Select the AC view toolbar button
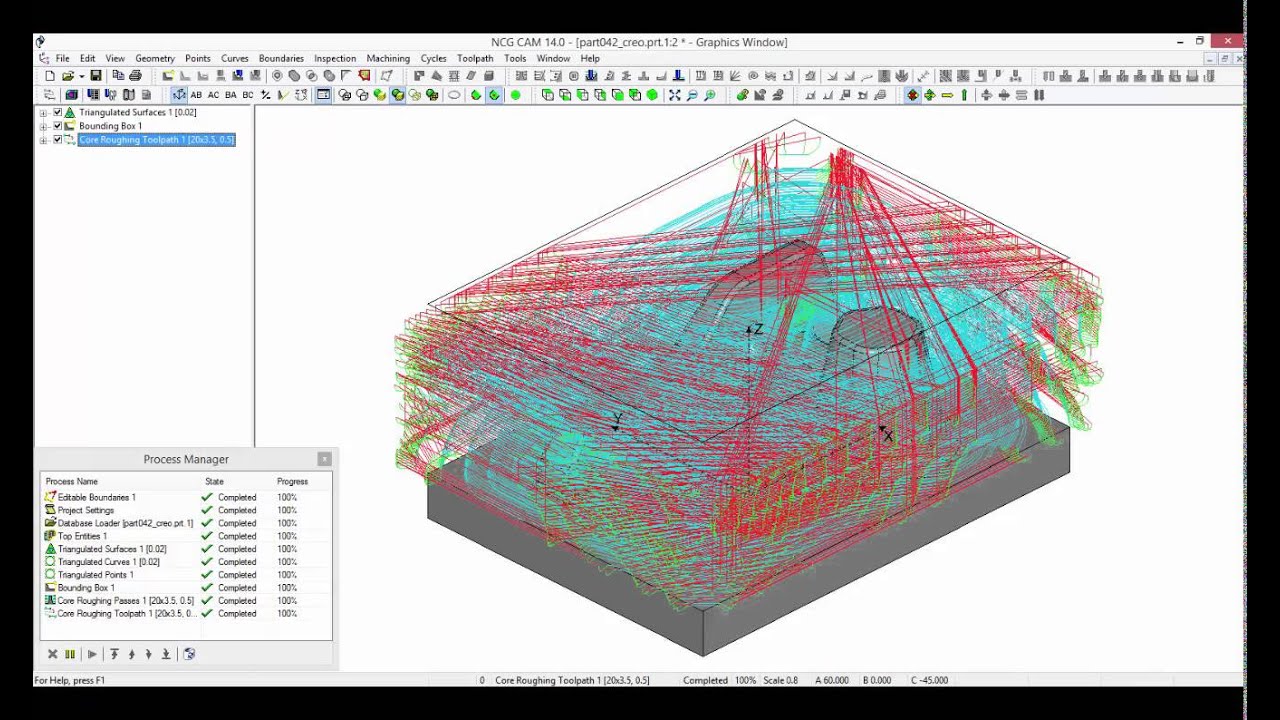The height and width of the screenshot is (720, 1280). (213, 95)
